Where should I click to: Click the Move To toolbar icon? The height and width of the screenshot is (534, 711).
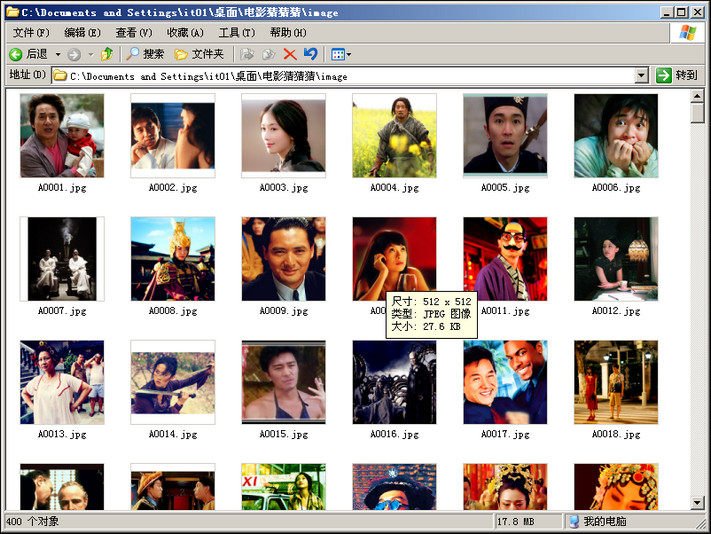[247, 55]
